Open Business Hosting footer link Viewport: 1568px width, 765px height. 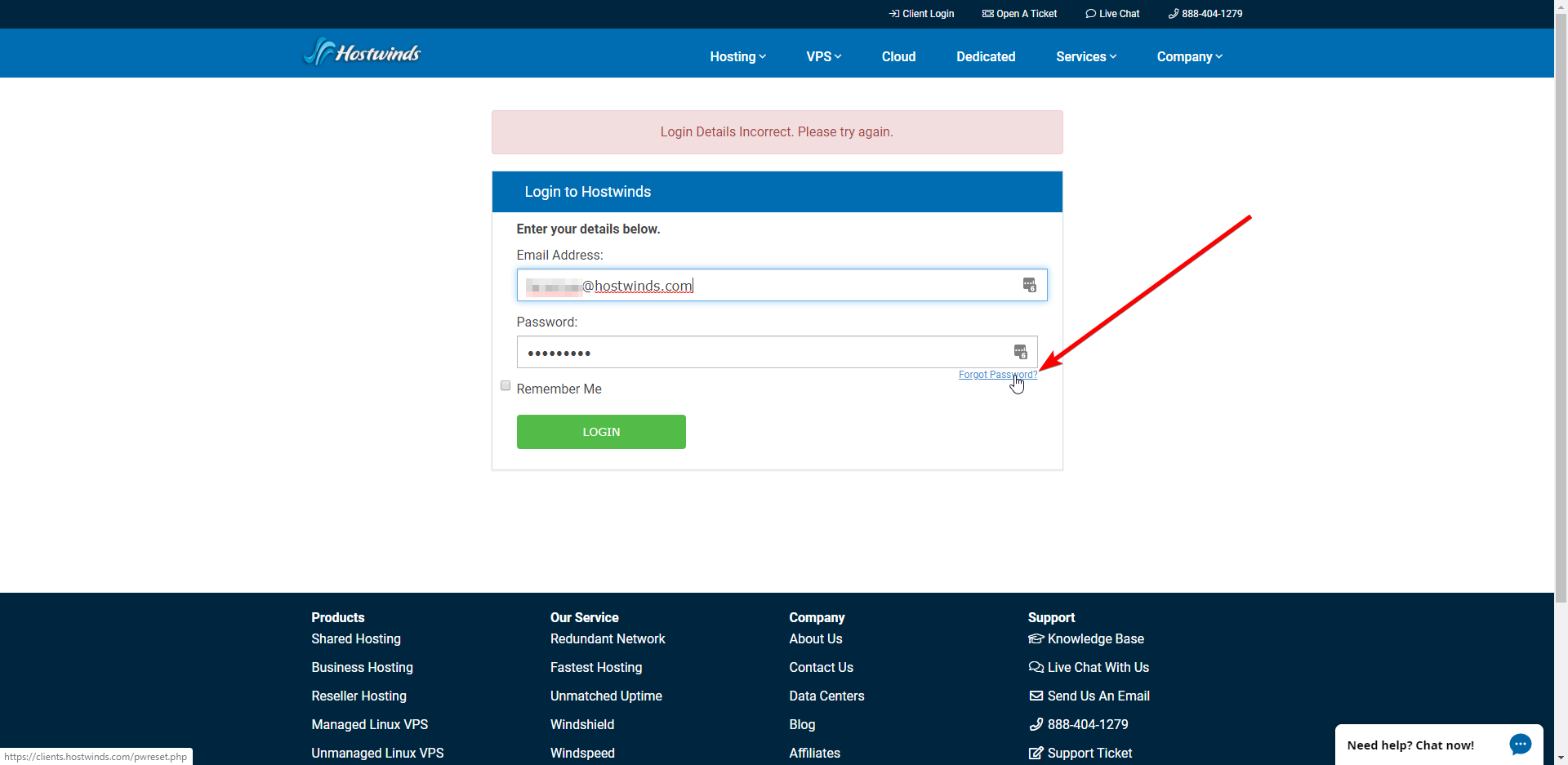(x=362, y=667)
